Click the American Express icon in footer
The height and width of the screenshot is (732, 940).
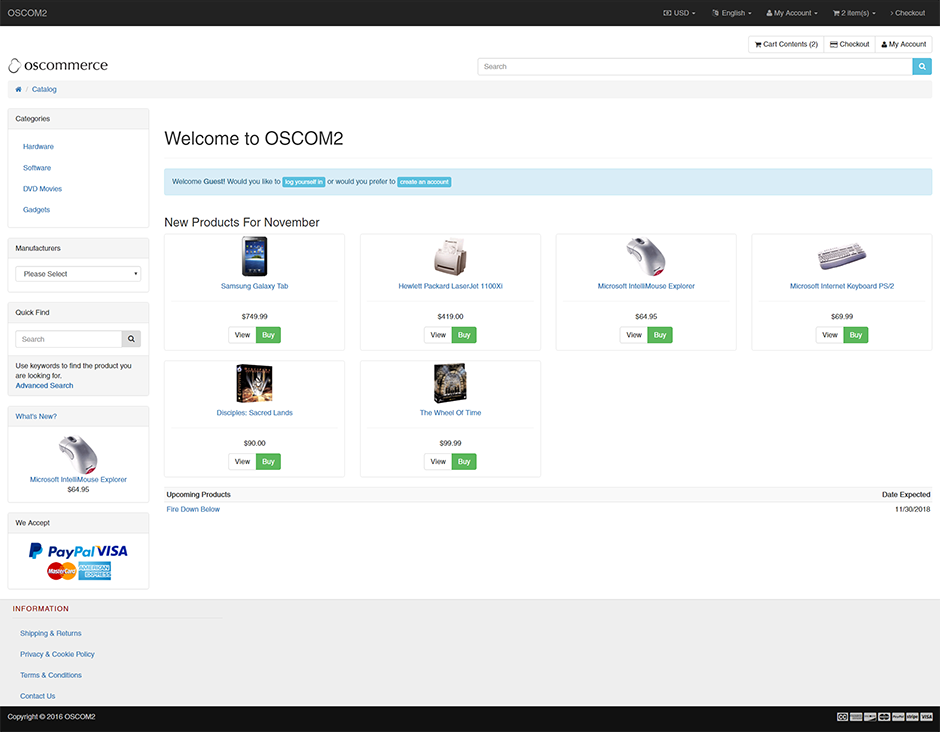pos(856,716)
